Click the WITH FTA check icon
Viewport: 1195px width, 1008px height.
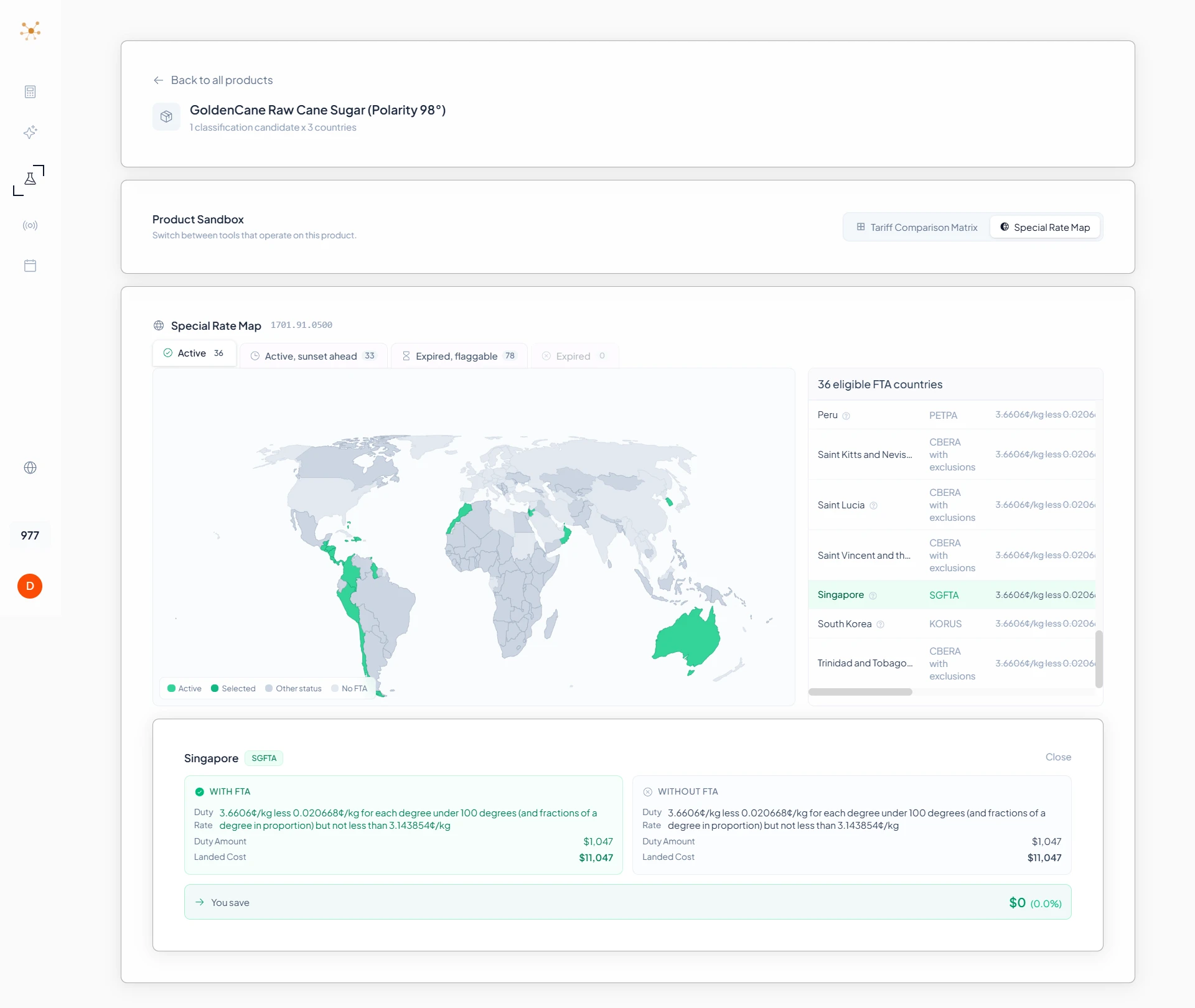[x=199, y=791]
